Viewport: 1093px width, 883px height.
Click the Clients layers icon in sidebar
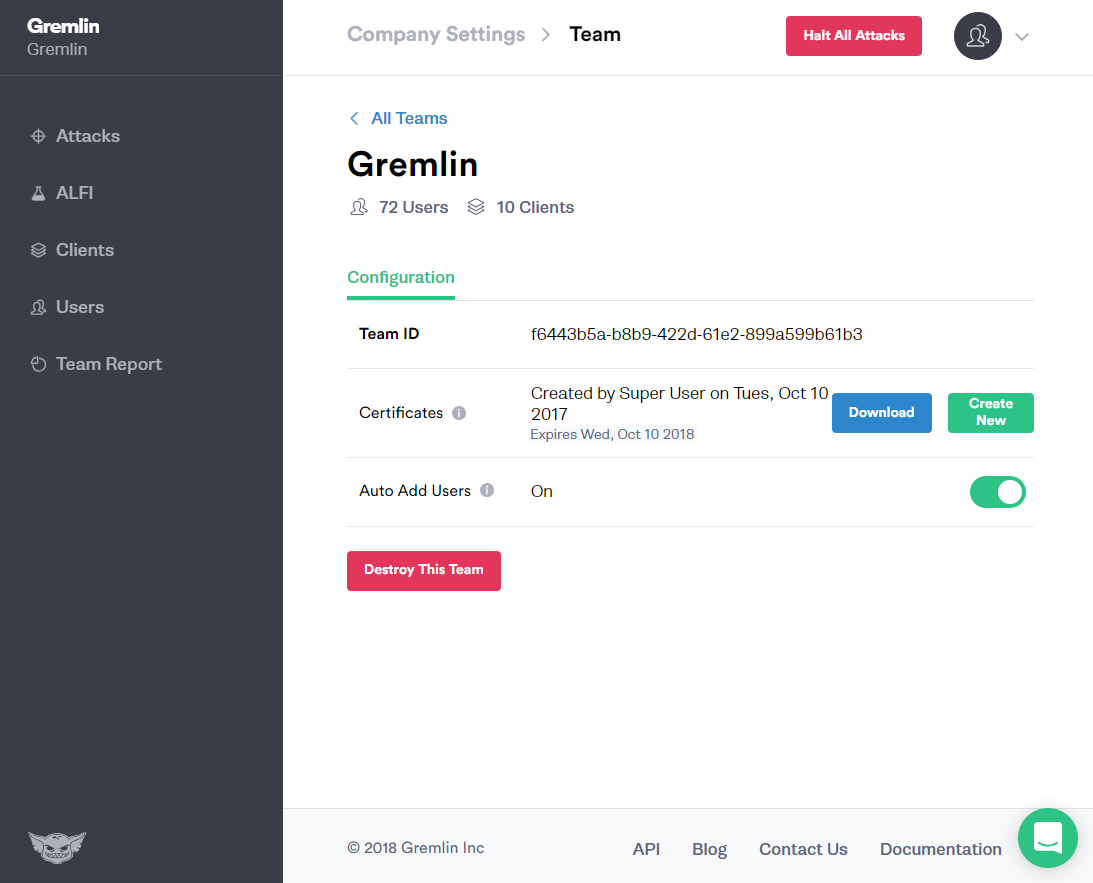click(38, 250)
